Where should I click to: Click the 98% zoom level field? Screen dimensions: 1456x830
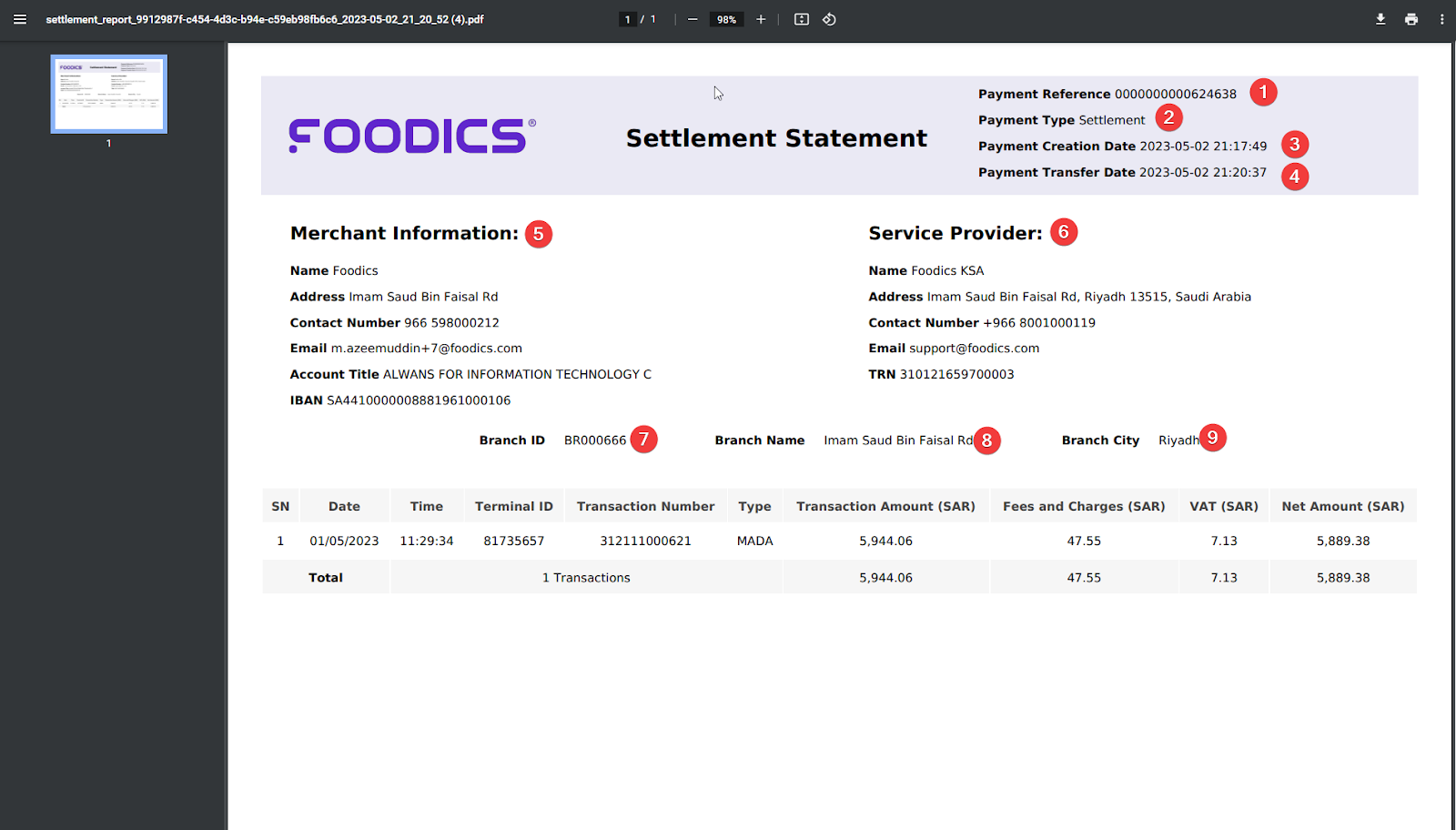726,19
